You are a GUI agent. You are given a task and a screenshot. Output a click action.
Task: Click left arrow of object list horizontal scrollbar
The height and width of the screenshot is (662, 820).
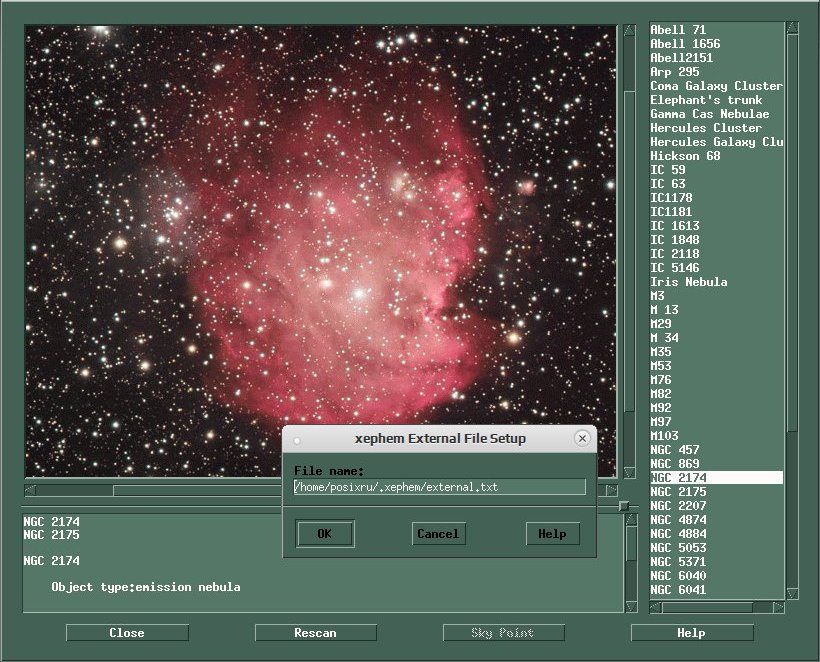pyautogui.click(x=655, y=607)
